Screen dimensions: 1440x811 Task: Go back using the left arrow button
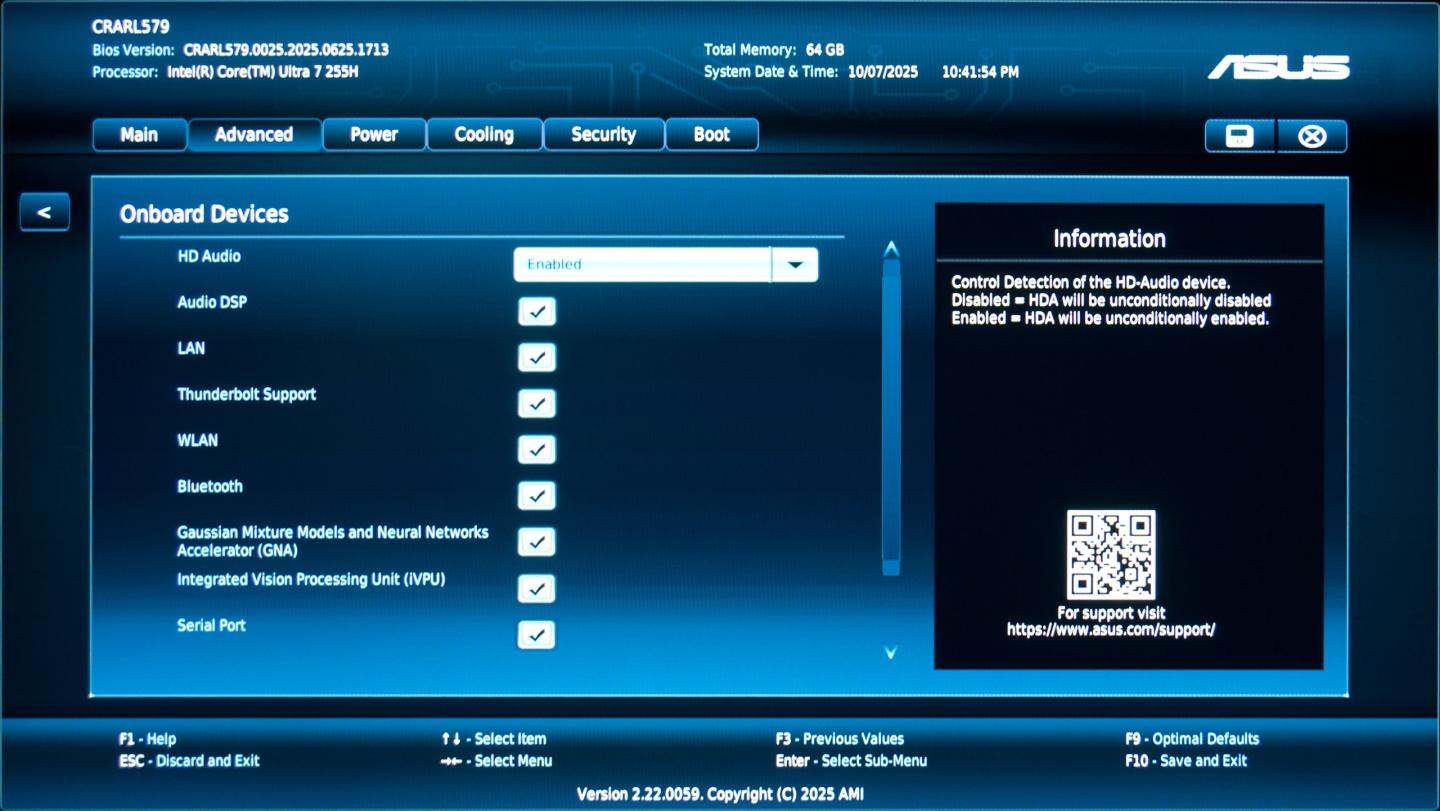click(44, 212)
